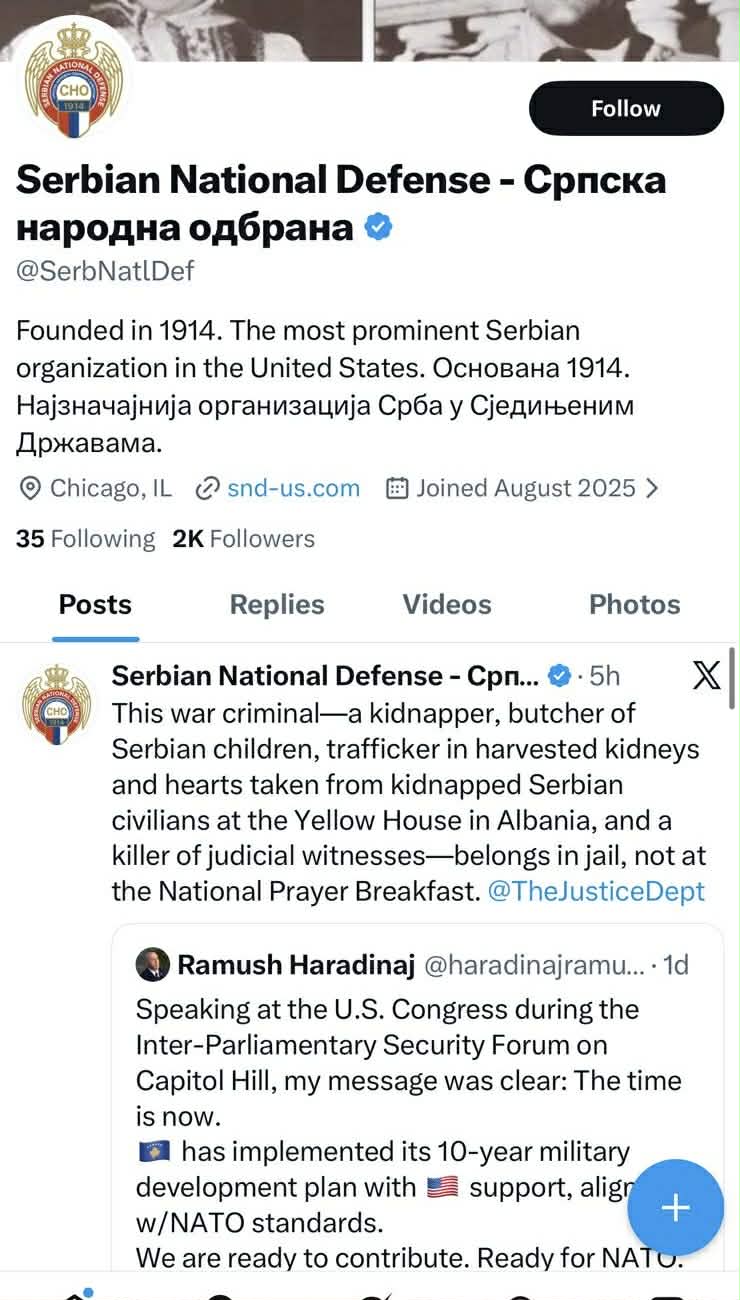Viewport: 740px width, 1300px height.
Task: Click the calendar icon next to Joined date
Action: 397,488
